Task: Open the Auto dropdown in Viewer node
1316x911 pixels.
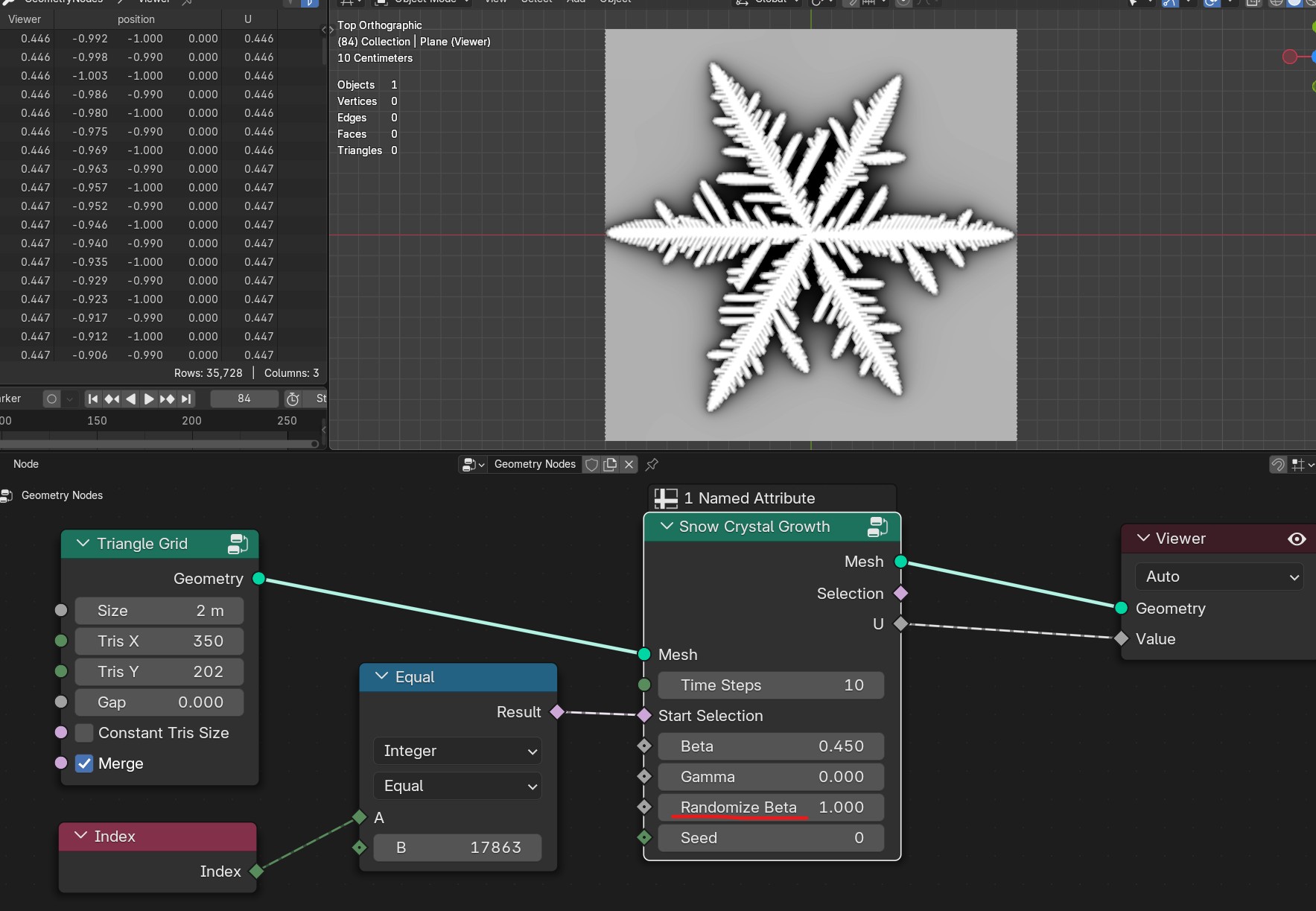Action: pyautogui.click(x=1219, y=577)
